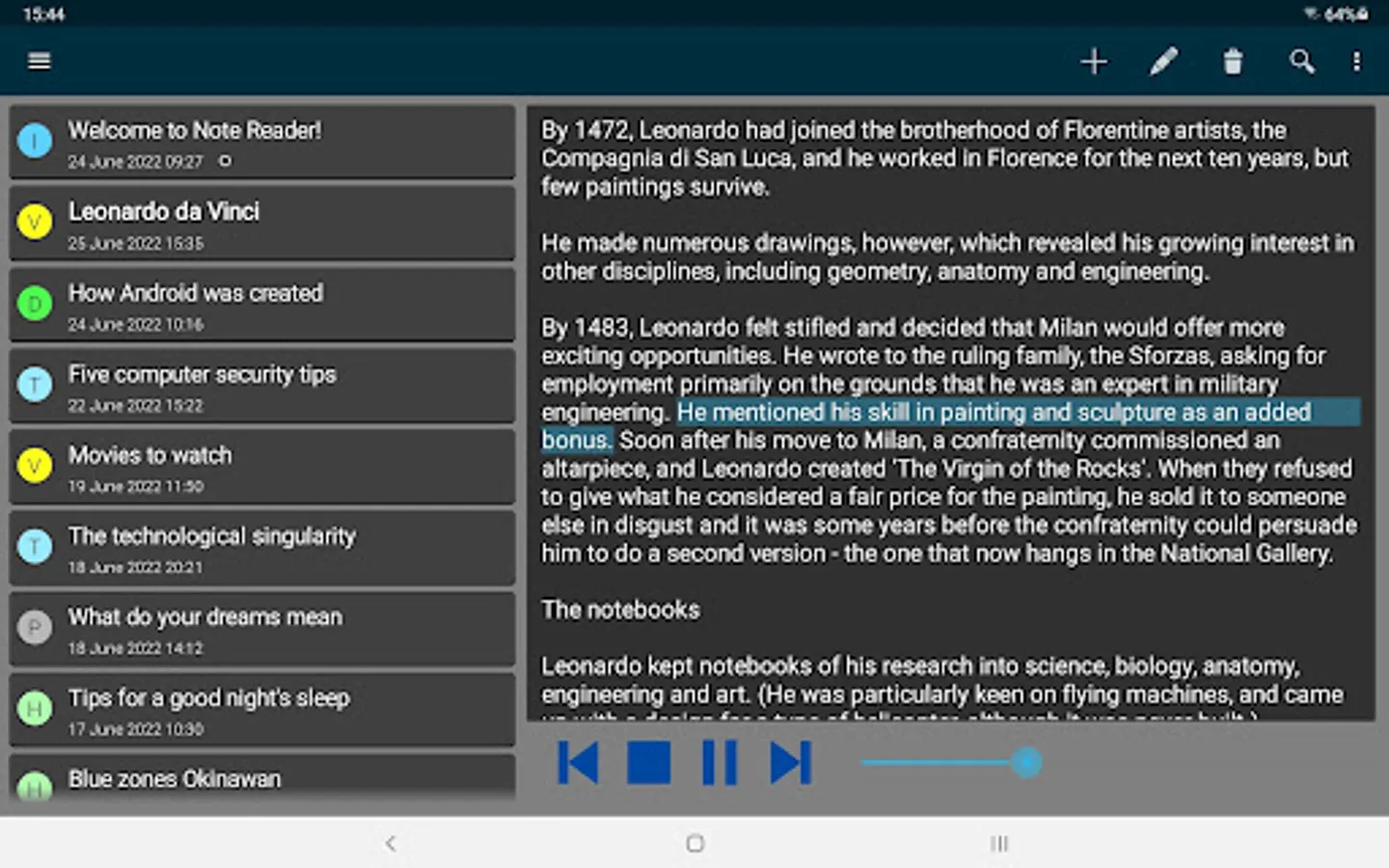
Task: Select the 'Leonardo da Vinci' note
Action: click(262, 223)
